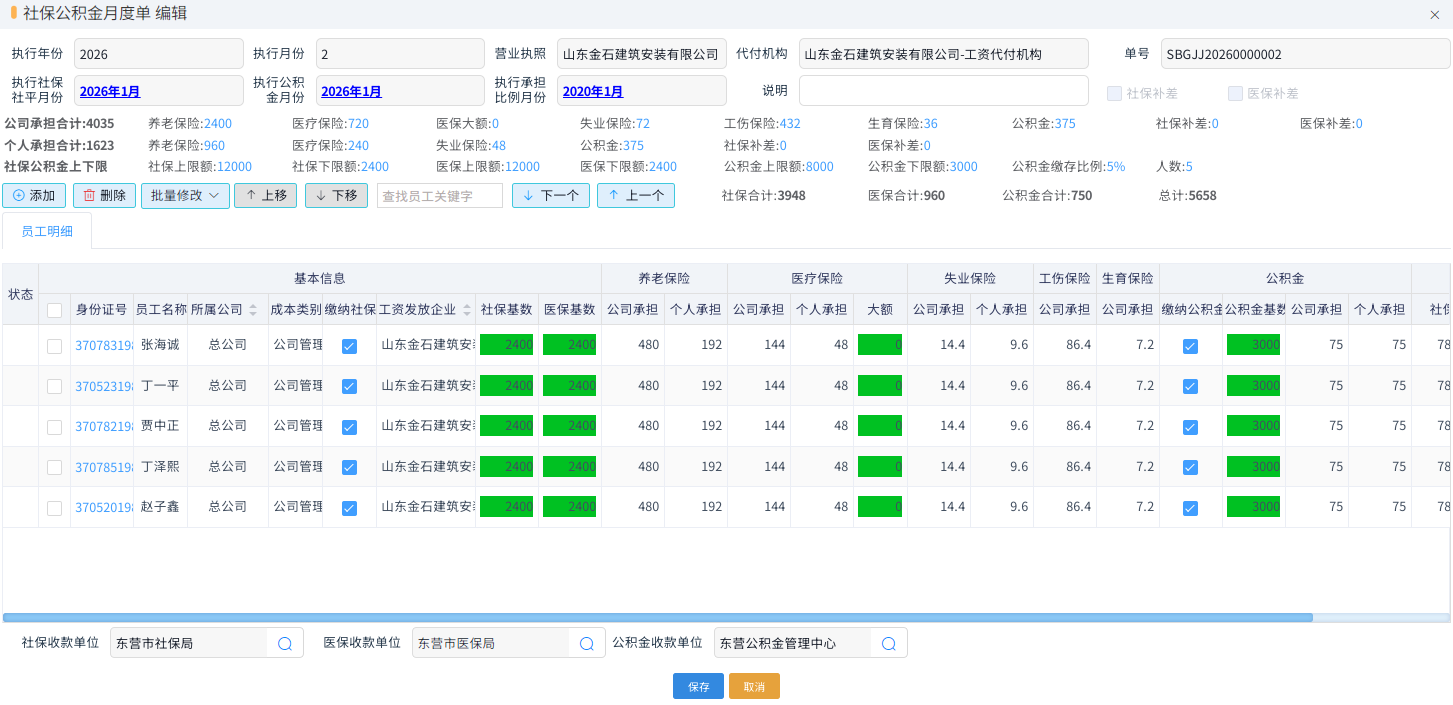
Task: Tick the select-all checkbox in the table header
Action: click(x=55, y=311)
